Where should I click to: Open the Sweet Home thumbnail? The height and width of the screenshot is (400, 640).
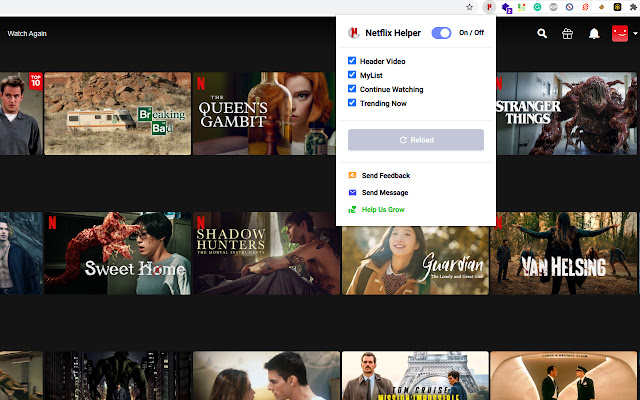pyautogui.click(x=118, y=253)
